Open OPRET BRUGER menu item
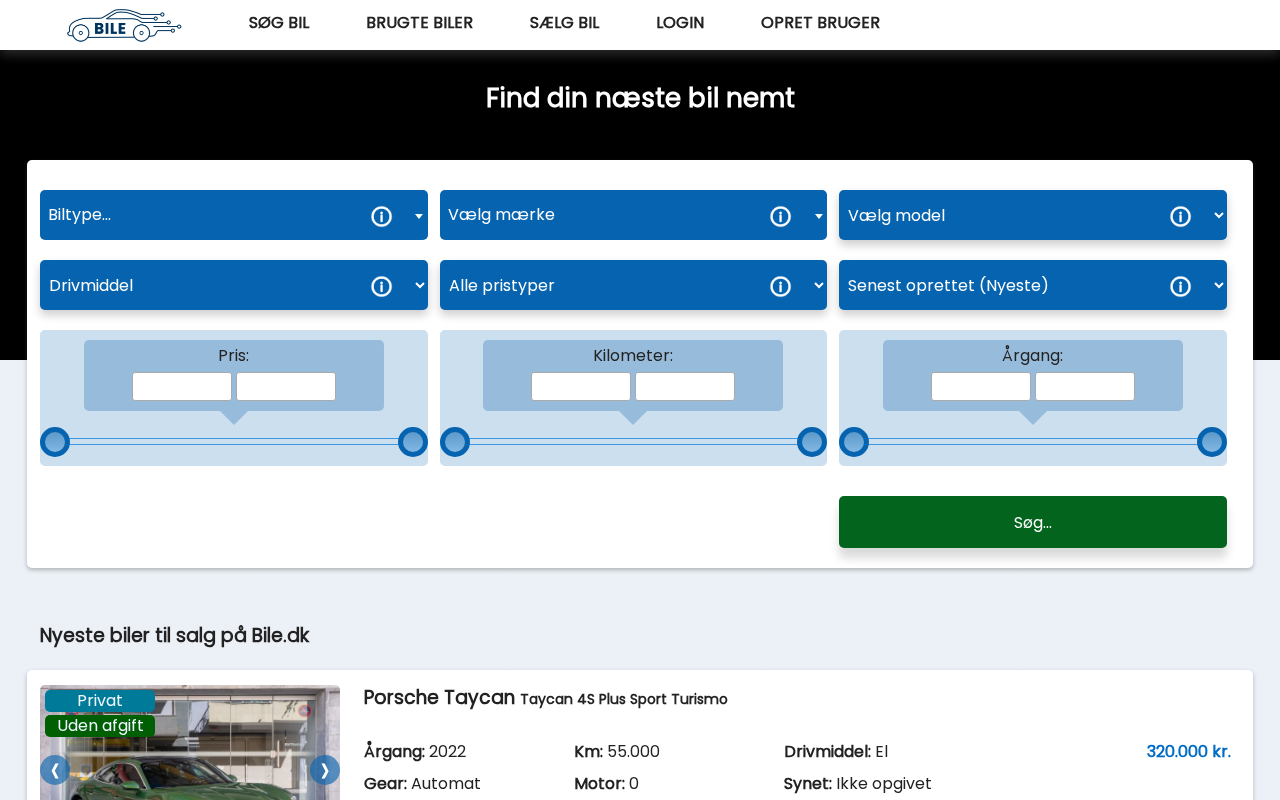The width and height of the screenshot is (1280, 800). point(820,23)
